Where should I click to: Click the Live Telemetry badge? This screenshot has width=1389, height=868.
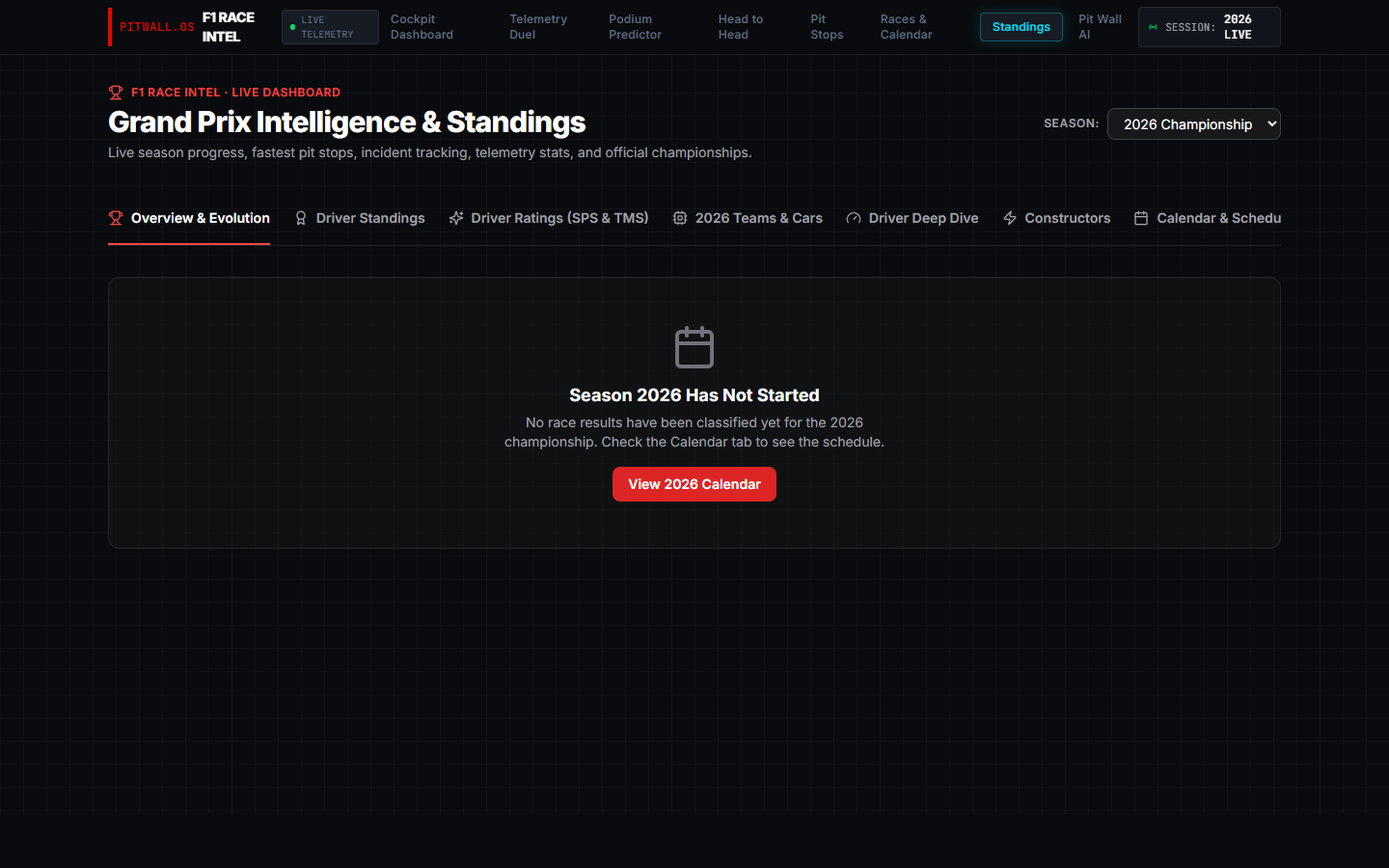click(x=330, y=27)
